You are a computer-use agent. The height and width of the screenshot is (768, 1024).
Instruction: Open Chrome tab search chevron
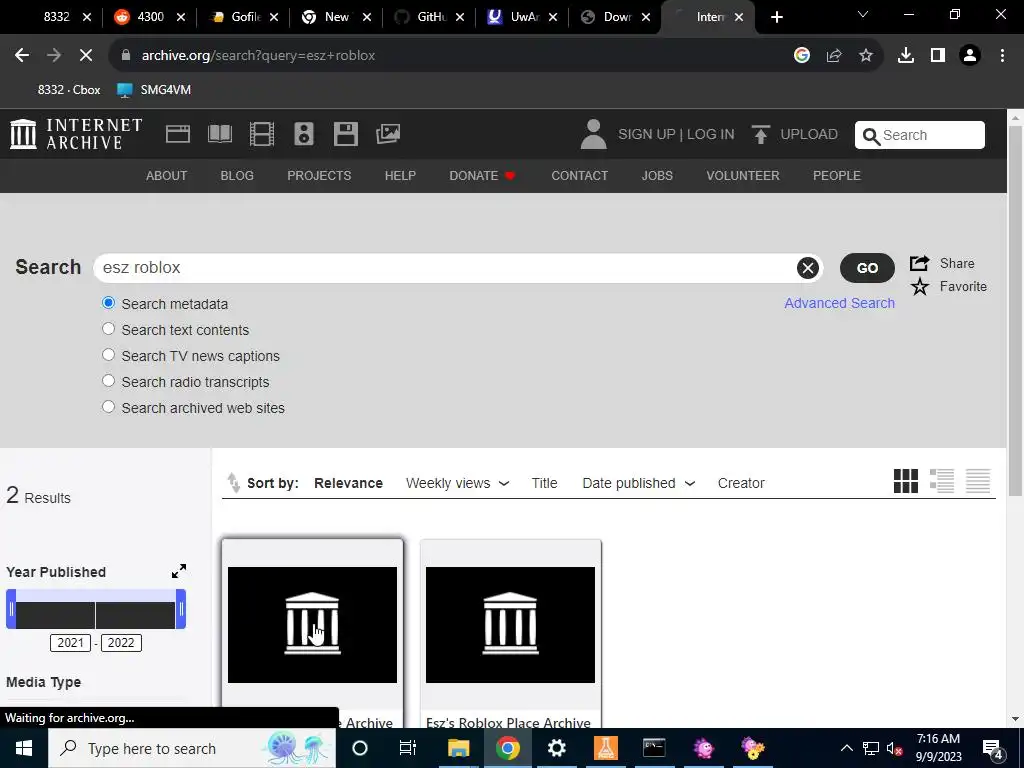pyautogui.click(x=863, y=14)
